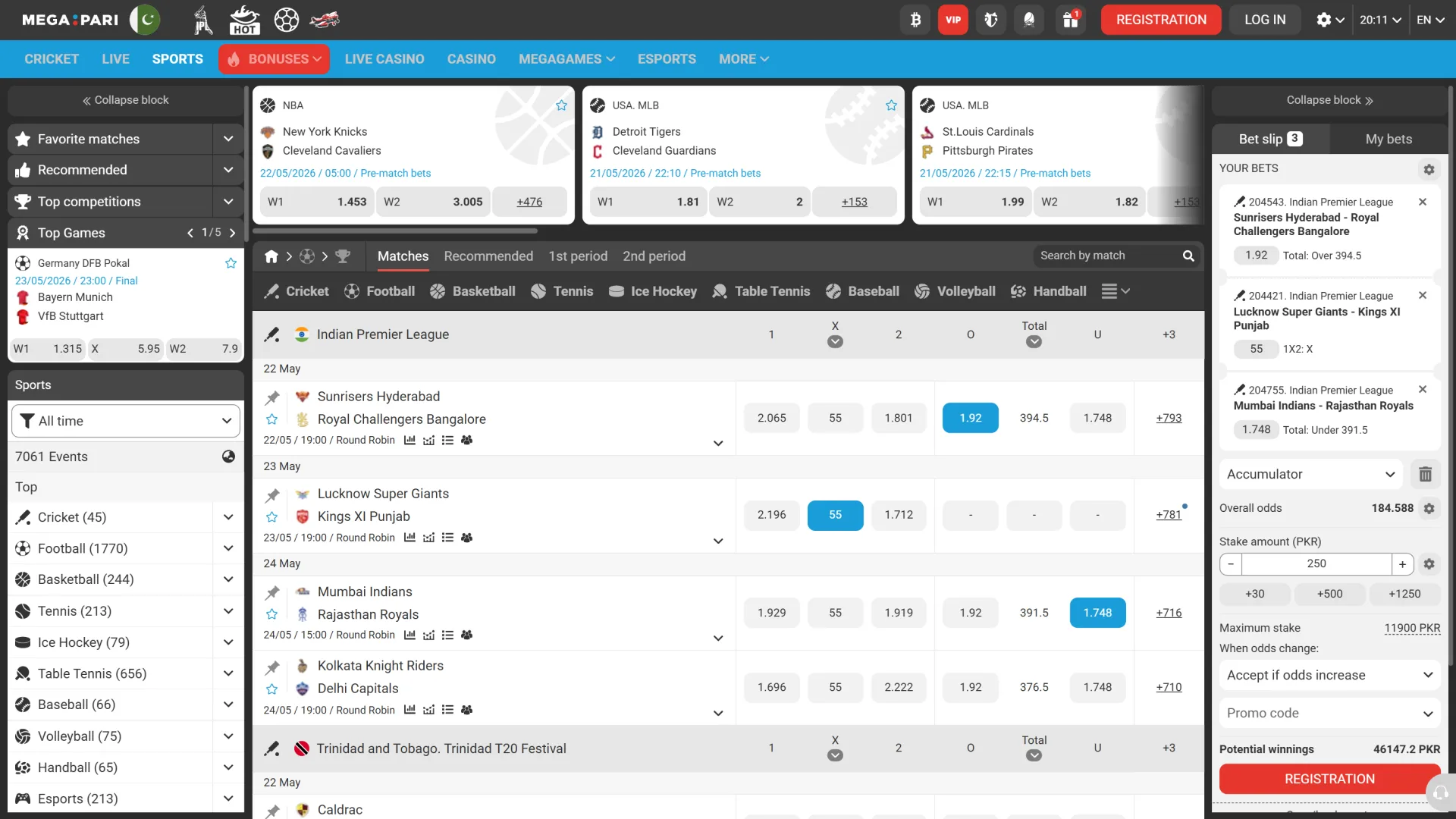1456x819 pixels.
Task: Switch to My bets tab
Action: tap(1389, 139)
